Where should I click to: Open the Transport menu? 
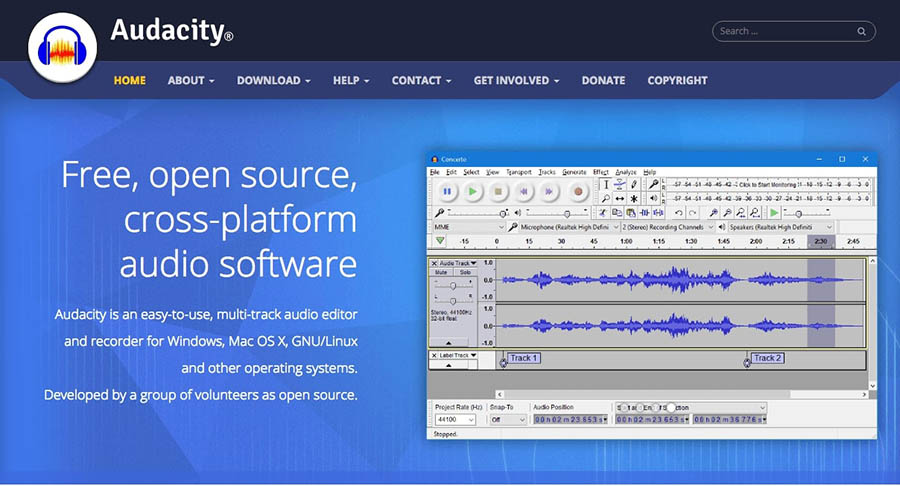pyautogui.click(x=519, y=172)
